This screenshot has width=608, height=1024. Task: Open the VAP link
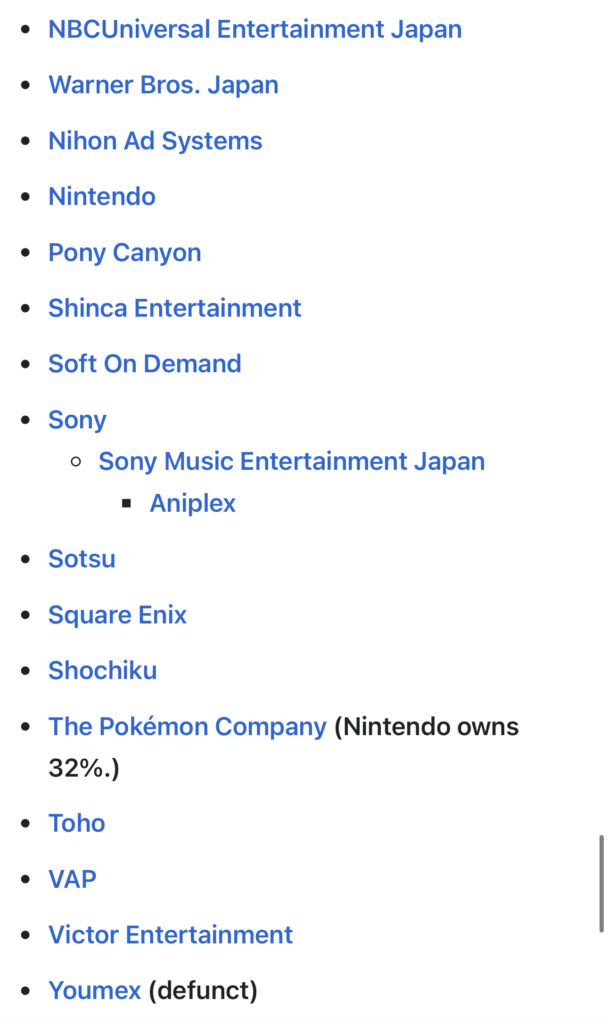click(72, 879)
